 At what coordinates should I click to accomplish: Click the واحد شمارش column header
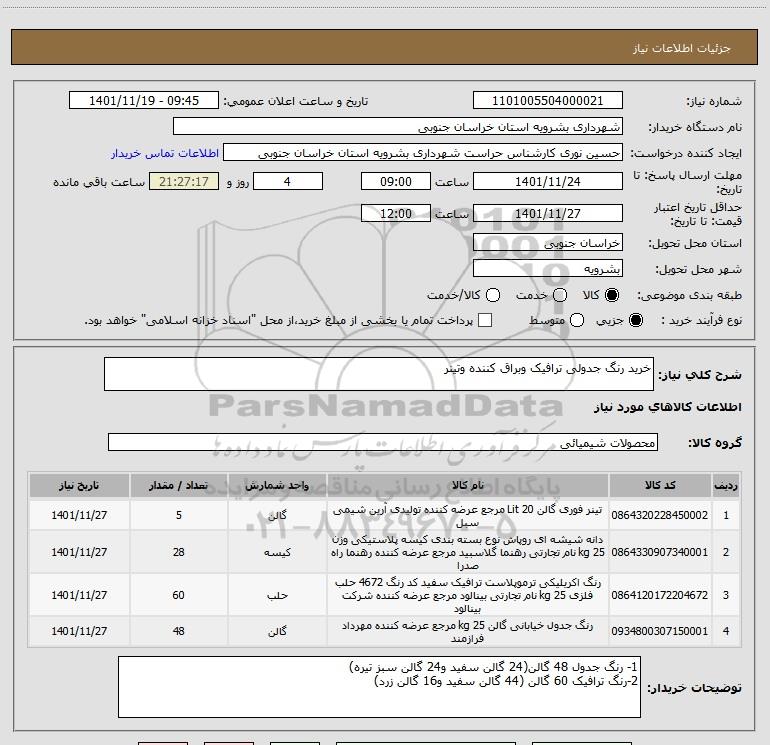pos(277,486)
